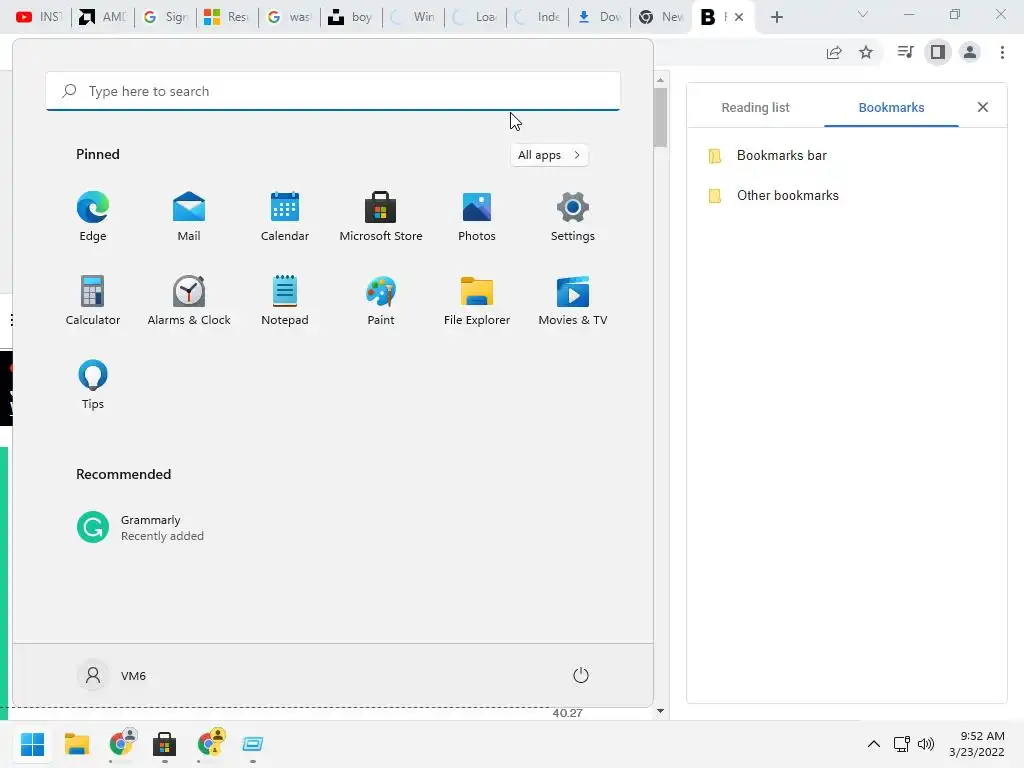Viewport: 1024px width, 768px height.
Task: Click the page scrollbar down arrow
Action: coord(660,711)
